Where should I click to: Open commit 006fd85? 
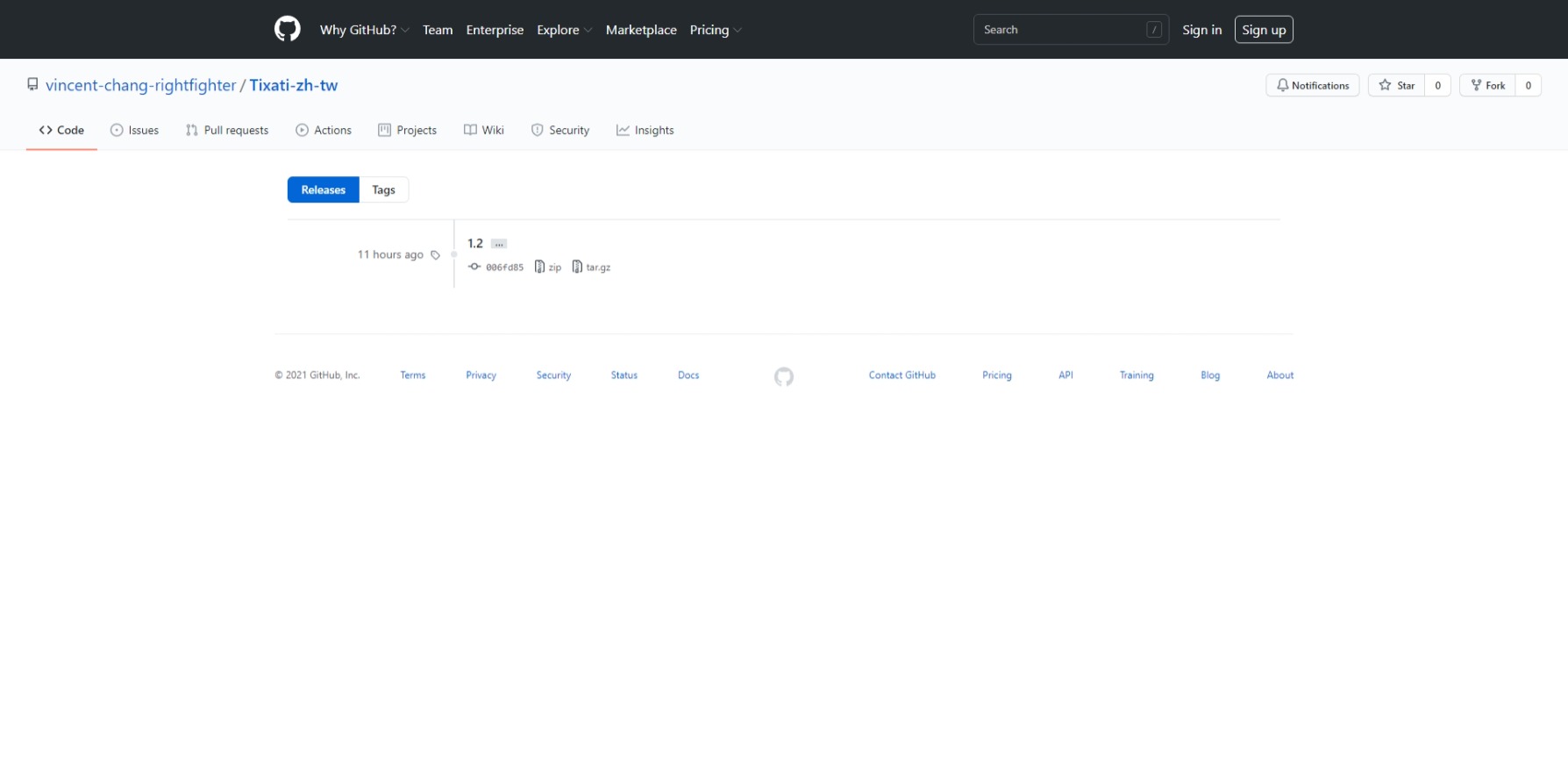pos(496,267)
